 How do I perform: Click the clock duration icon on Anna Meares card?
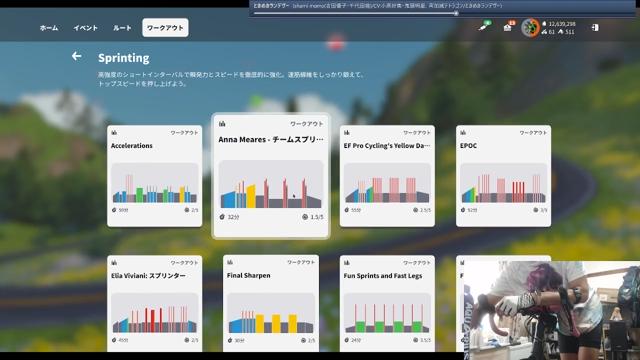tap(222, 217)
